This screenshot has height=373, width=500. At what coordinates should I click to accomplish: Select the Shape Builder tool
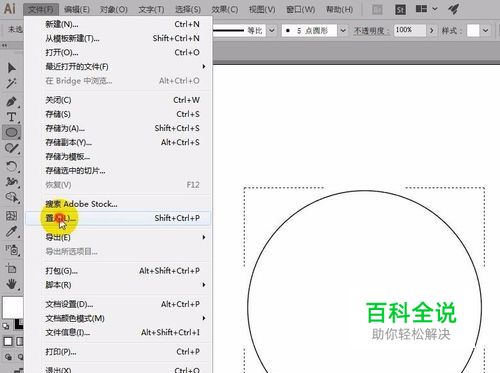pos(11,198)
